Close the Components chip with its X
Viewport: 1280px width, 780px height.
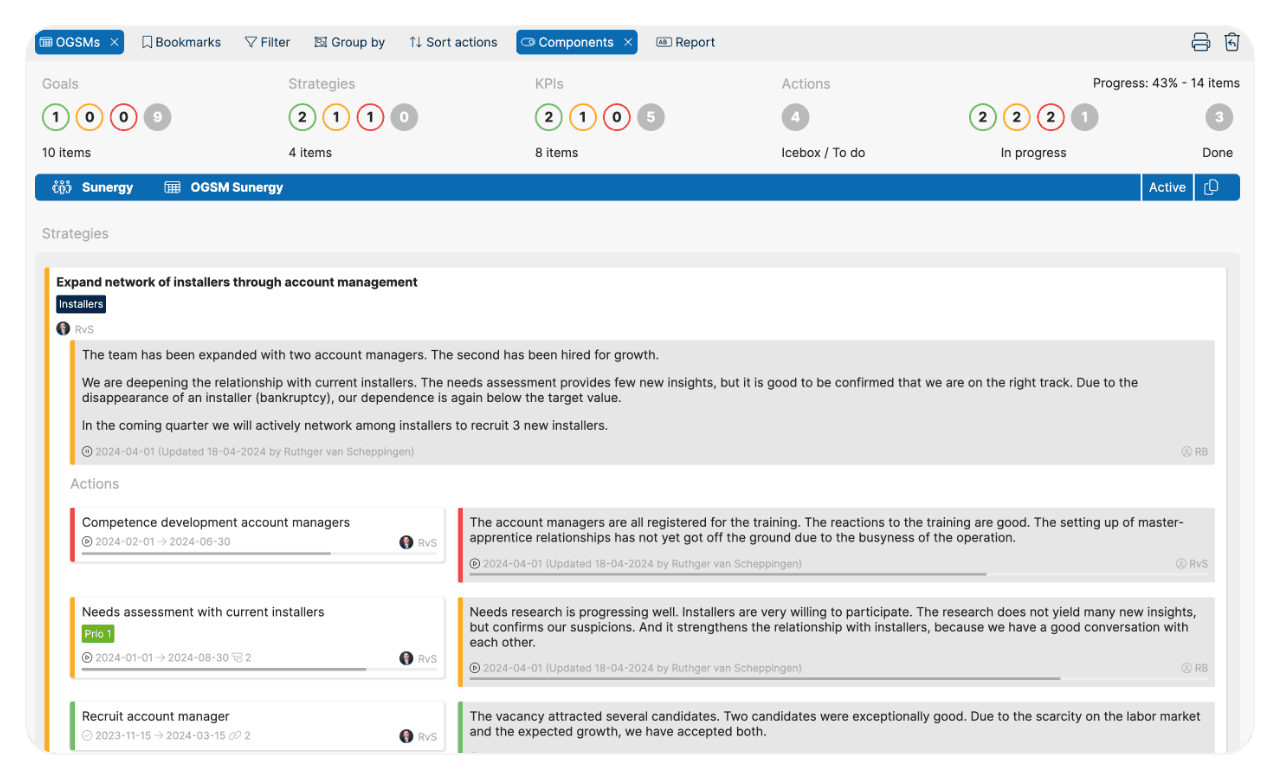click(x=628, y=42)
